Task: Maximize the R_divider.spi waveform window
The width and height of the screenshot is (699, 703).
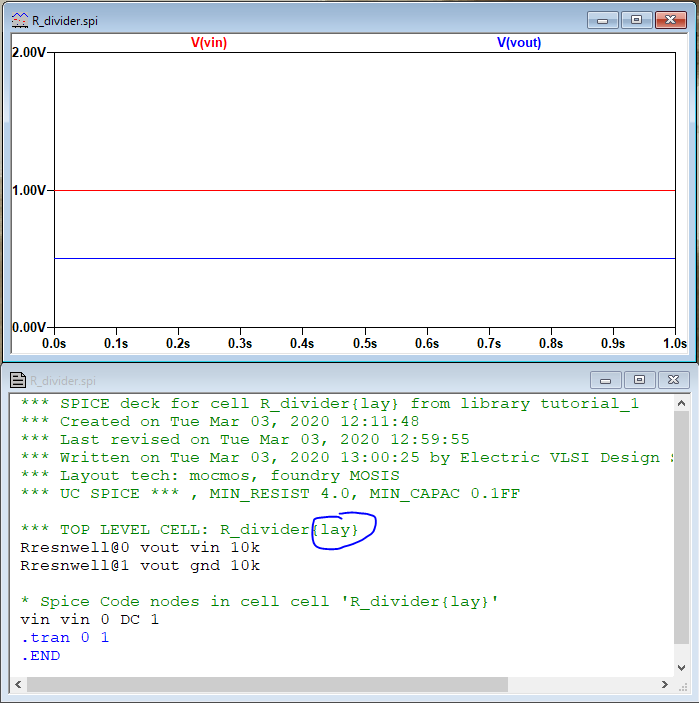Action: (x=636, y=20)
